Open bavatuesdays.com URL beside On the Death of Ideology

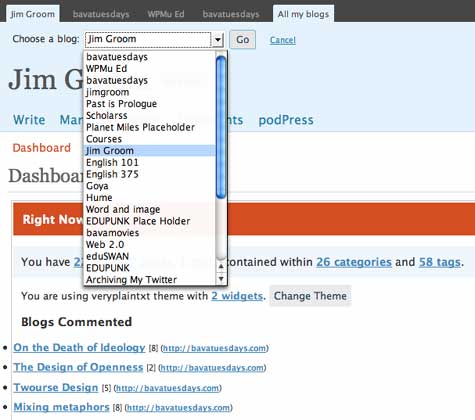point(214,348)
